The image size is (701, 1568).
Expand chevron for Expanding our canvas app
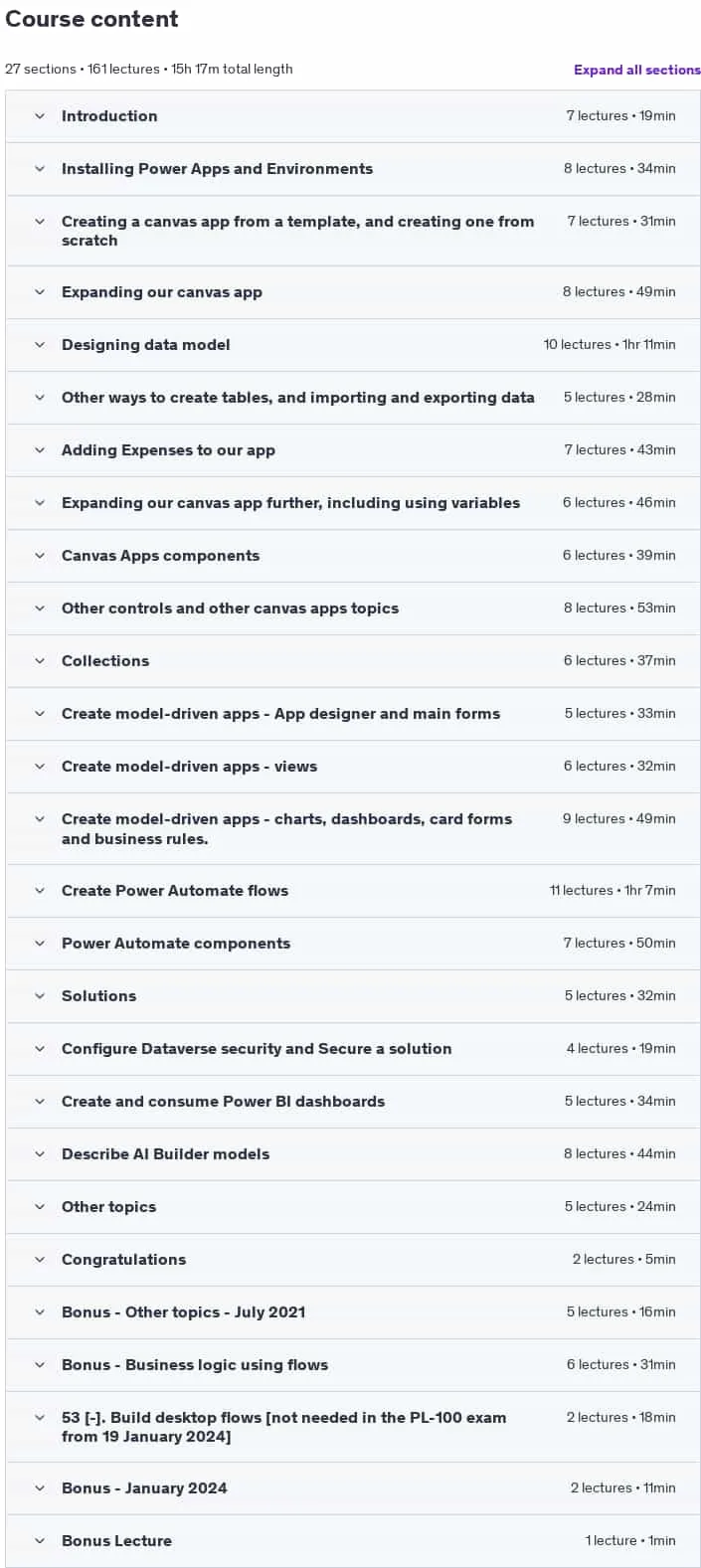tap(40, 292)
